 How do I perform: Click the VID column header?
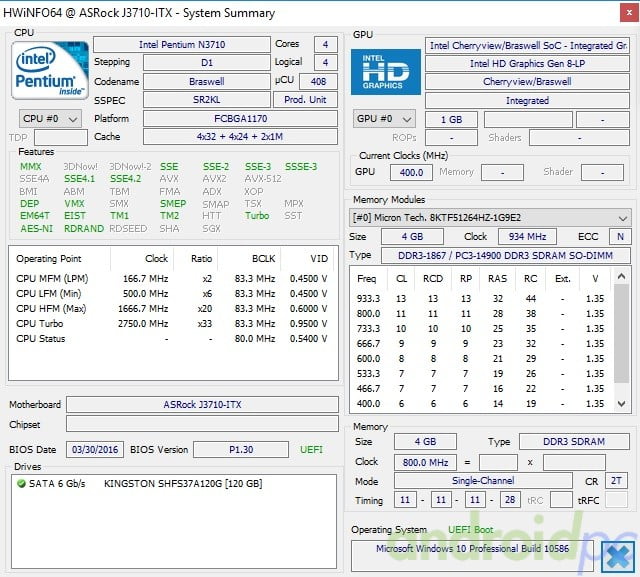tap(319, 259)
